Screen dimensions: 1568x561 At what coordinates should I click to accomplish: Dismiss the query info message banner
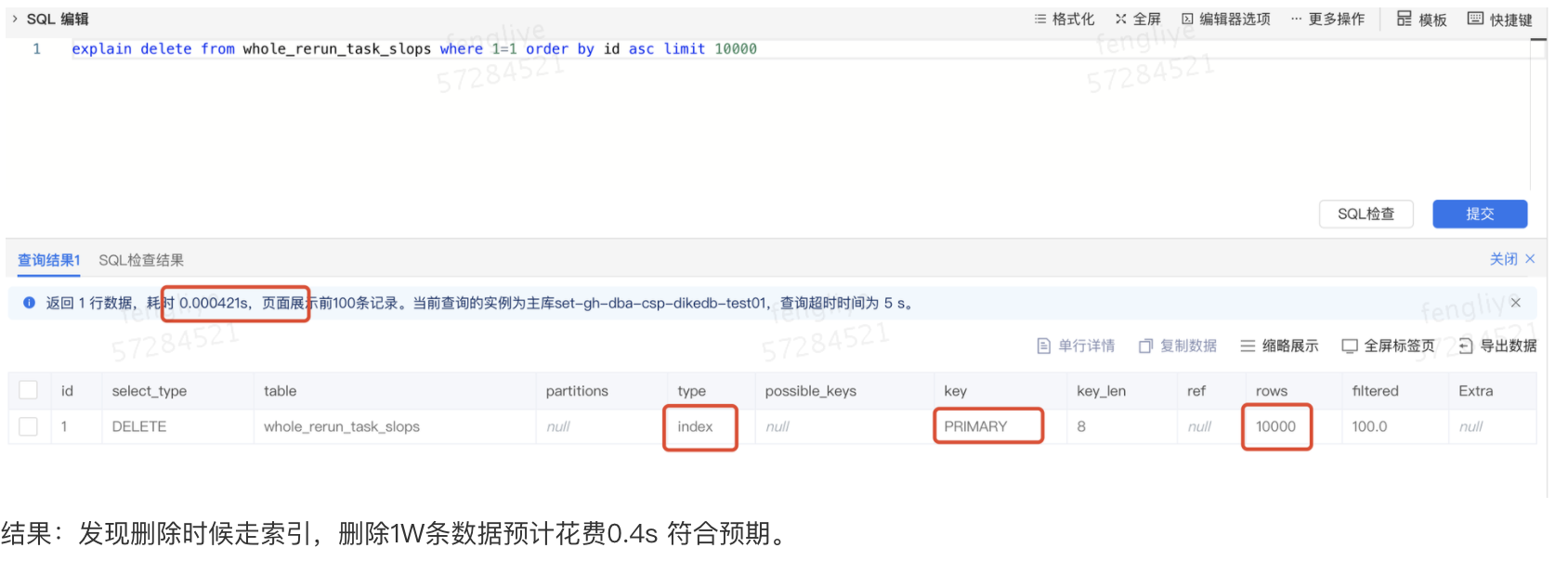[x=1515, y=303]
